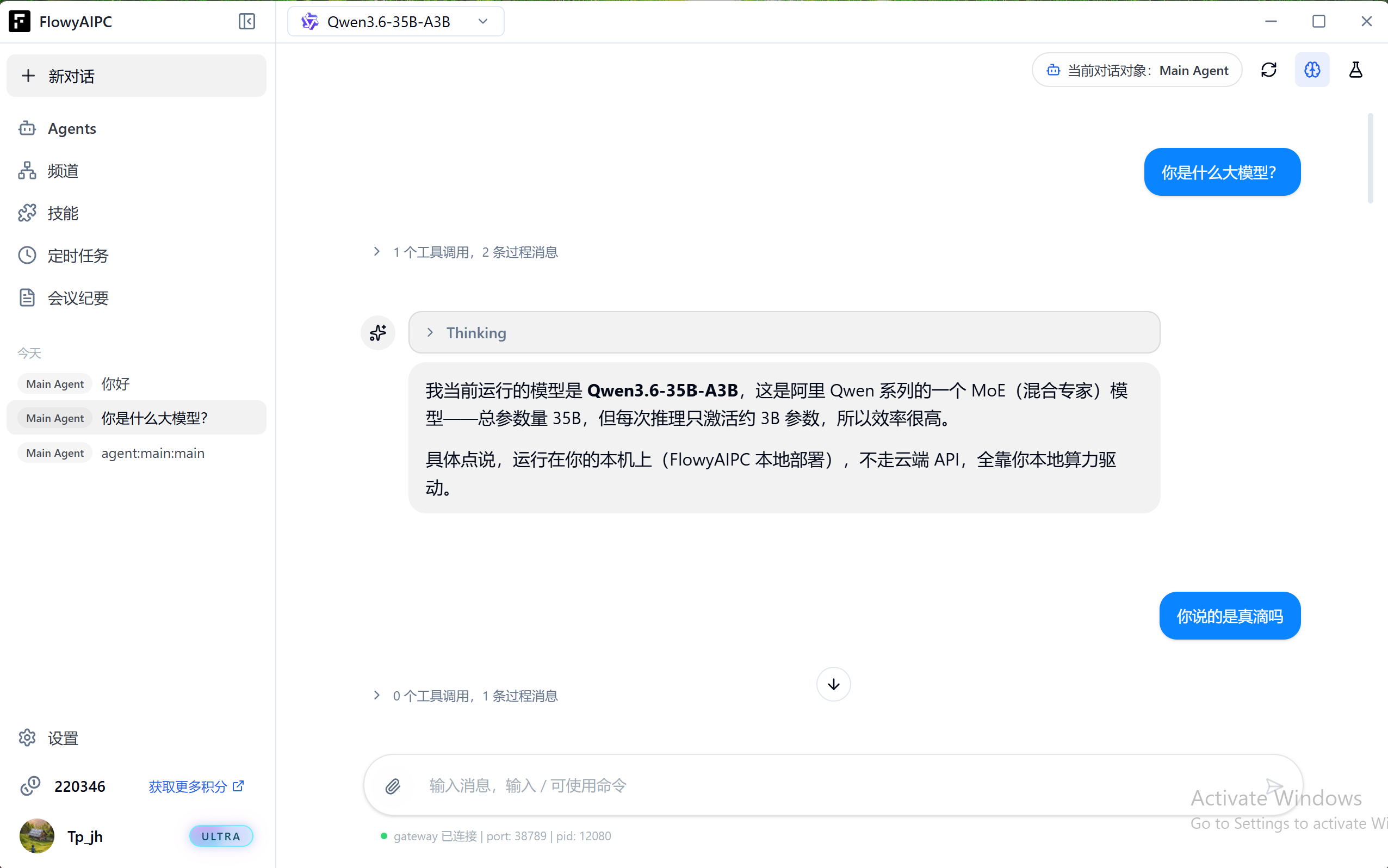Select the agent:main:main conversation

point(137,453)
